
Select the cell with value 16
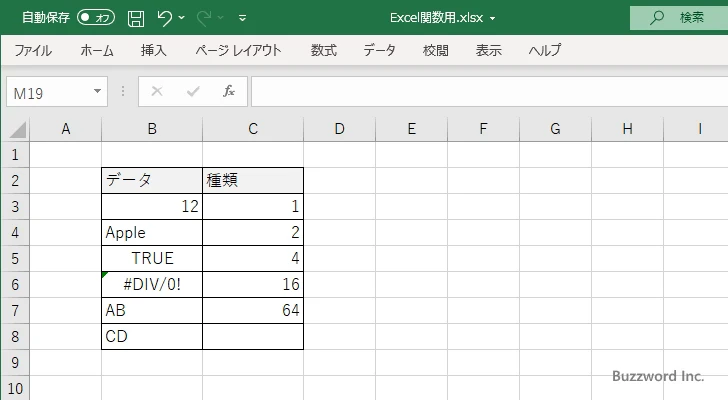pos(253,284)
